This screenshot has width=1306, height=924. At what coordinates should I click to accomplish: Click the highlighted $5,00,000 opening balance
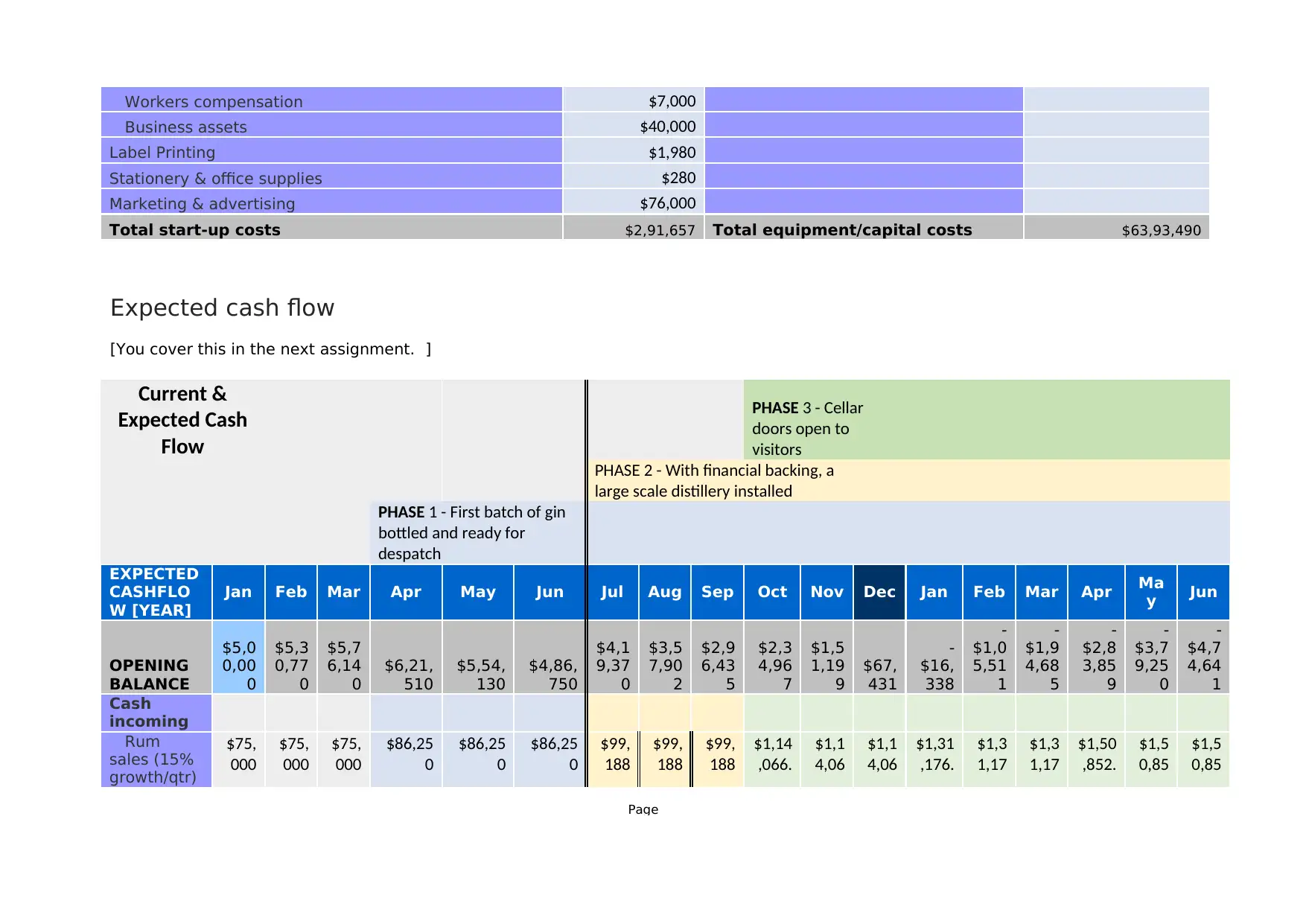pos(238,657)
